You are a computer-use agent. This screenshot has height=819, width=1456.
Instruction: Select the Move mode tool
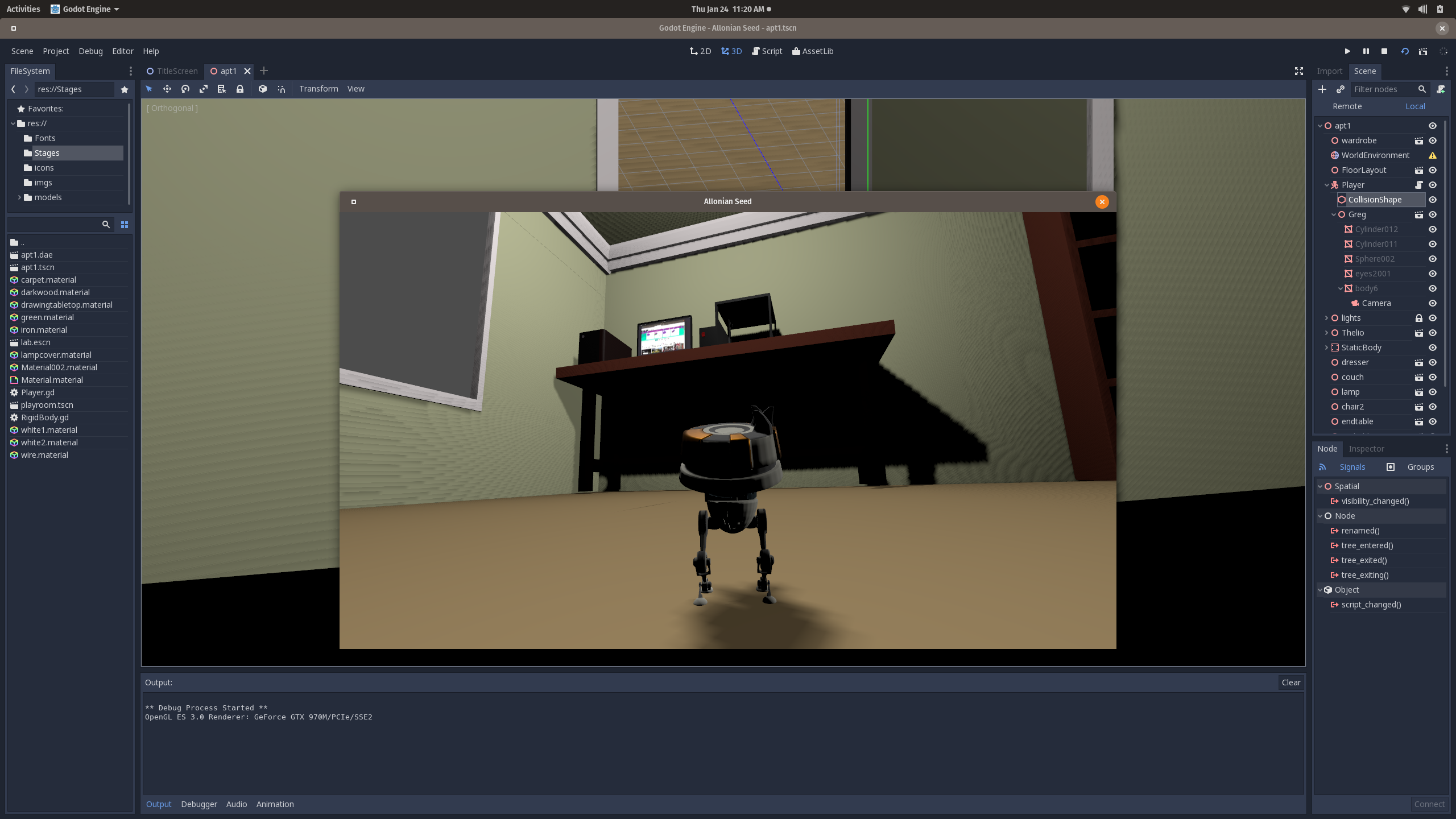[x=167, y=89]
